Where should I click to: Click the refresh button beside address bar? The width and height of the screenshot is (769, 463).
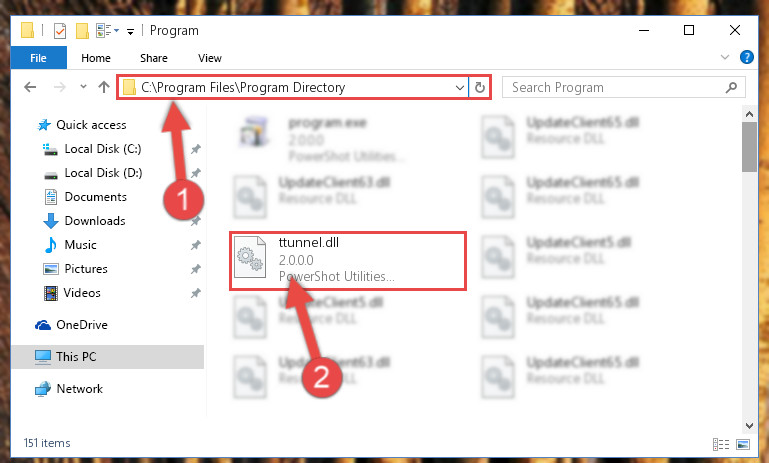click(x=480, y=87)
